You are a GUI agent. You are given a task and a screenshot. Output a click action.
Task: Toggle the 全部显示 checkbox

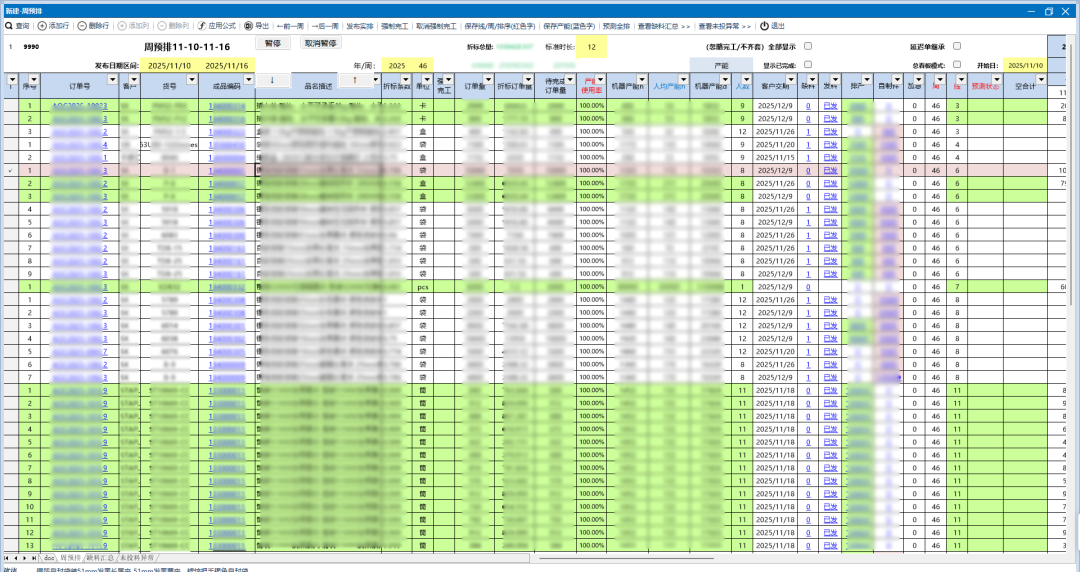(x=808, y=46)
